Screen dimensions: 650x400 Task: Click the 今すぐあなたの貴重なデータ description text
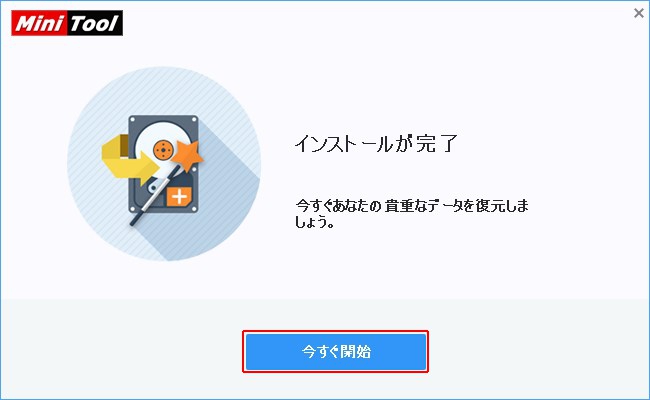pyautogui.click(x=412, y=206)
